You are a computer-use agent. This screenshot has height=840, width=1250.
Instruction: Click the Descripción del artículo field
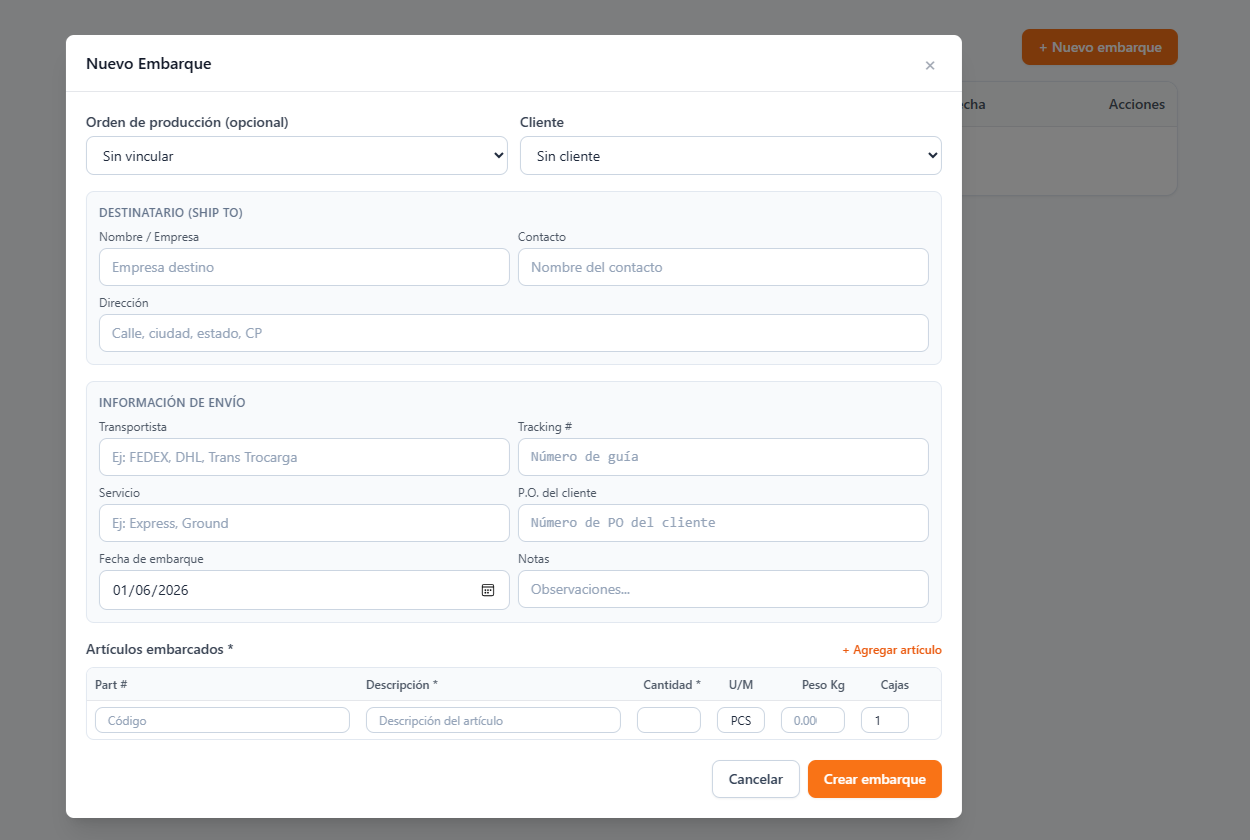pos(493,720)
